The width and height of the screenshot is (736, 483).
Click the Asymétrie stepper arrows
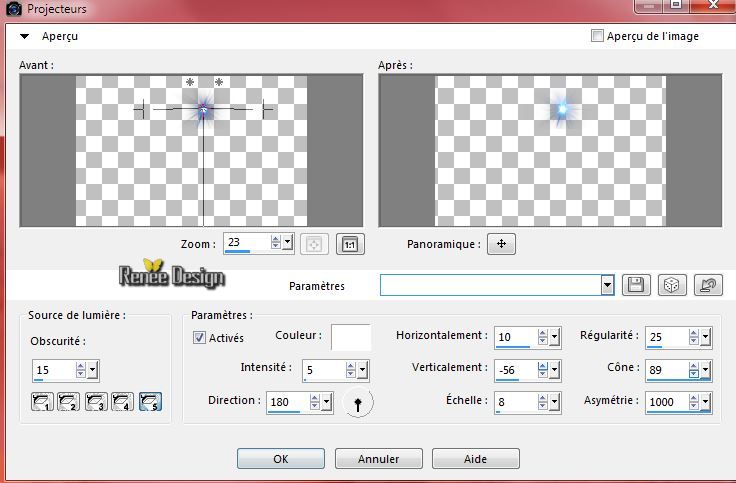pyautogui.click(x=694, y=402)
